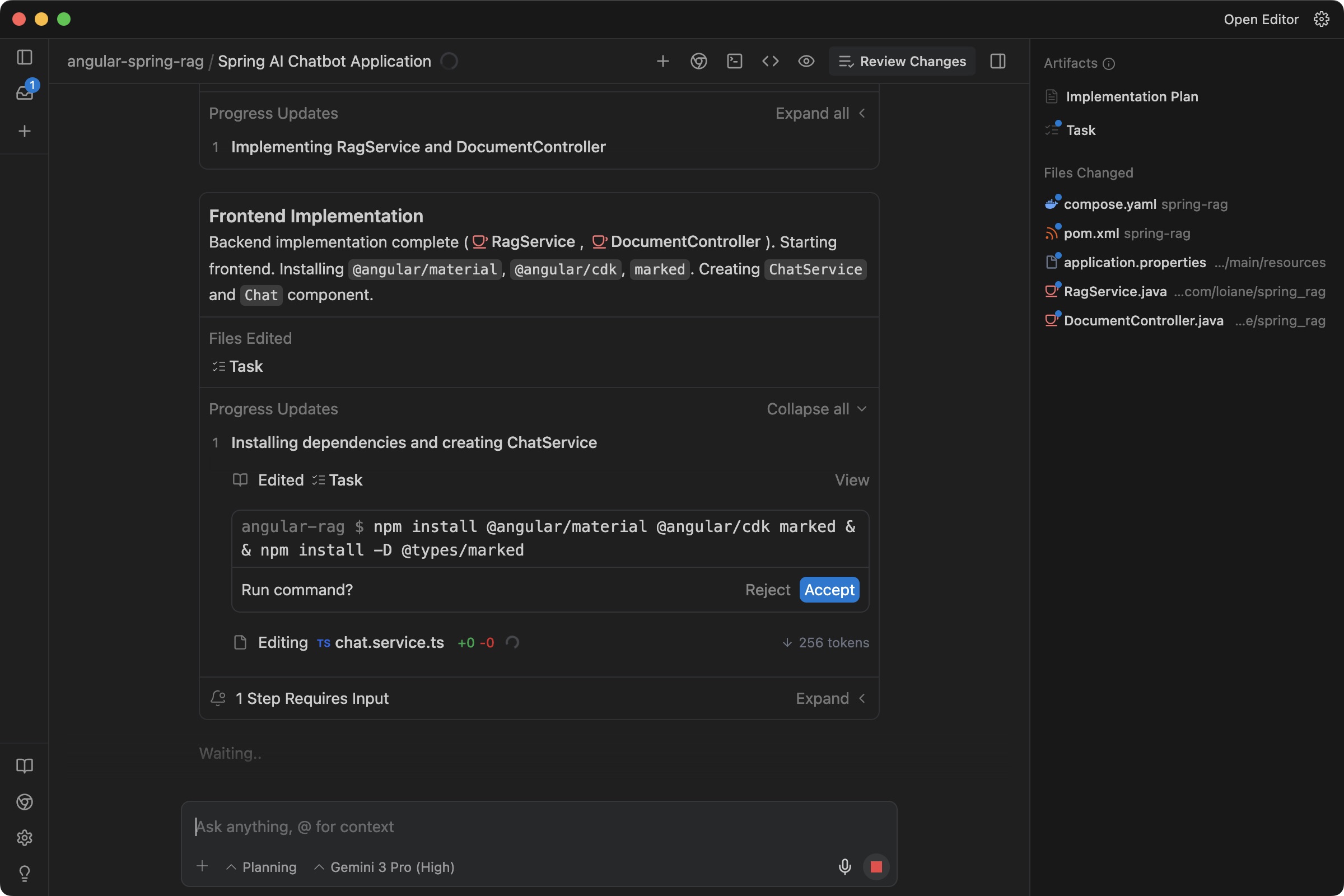
Task: Click the Ask anything input field
Action: [537, 827]
